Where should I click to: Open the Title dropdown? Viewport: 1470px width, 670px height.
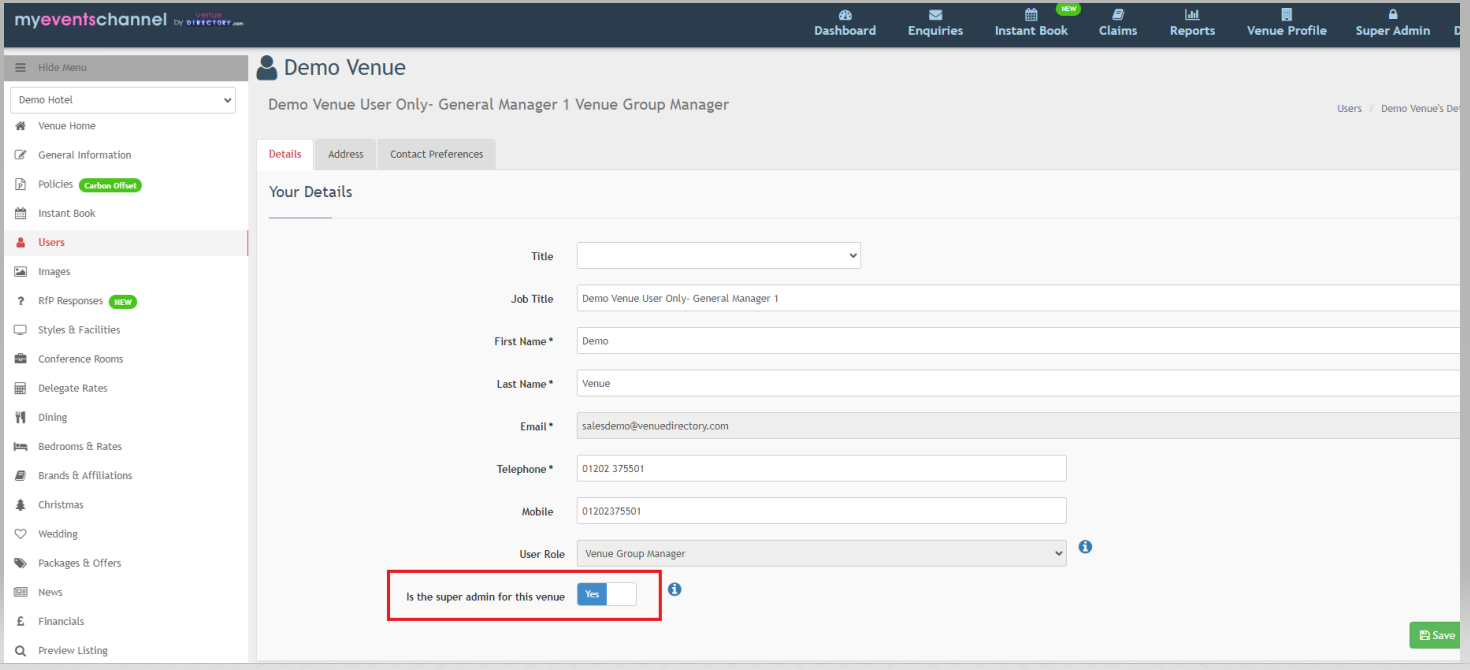point(718,256)
